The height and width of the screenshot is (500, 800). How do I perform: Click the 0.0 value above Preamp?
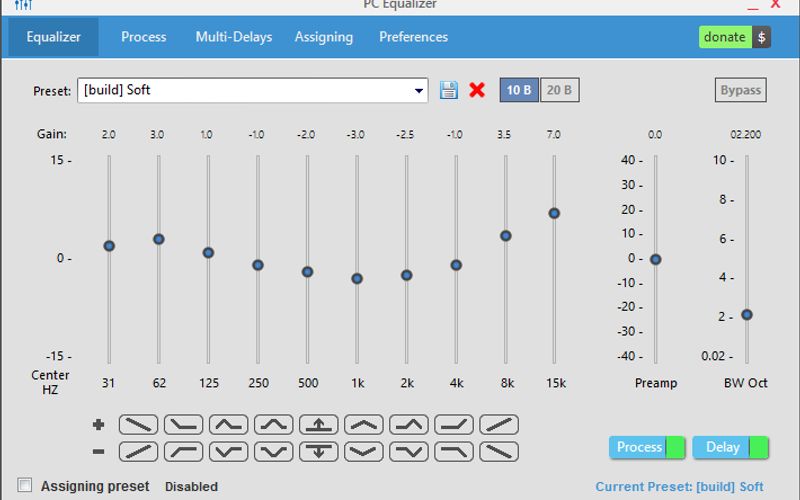pyautogui.click(x=655, y=135)
